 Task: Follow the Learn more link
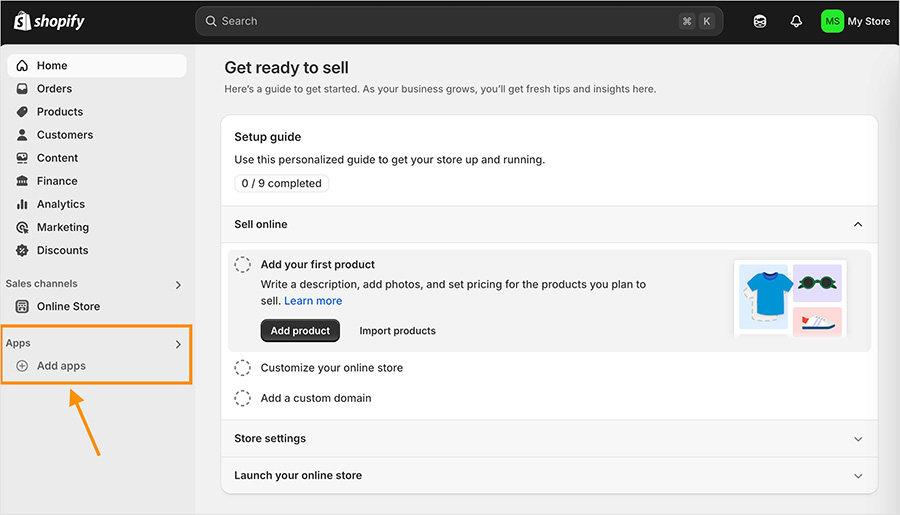click(313, 301)
